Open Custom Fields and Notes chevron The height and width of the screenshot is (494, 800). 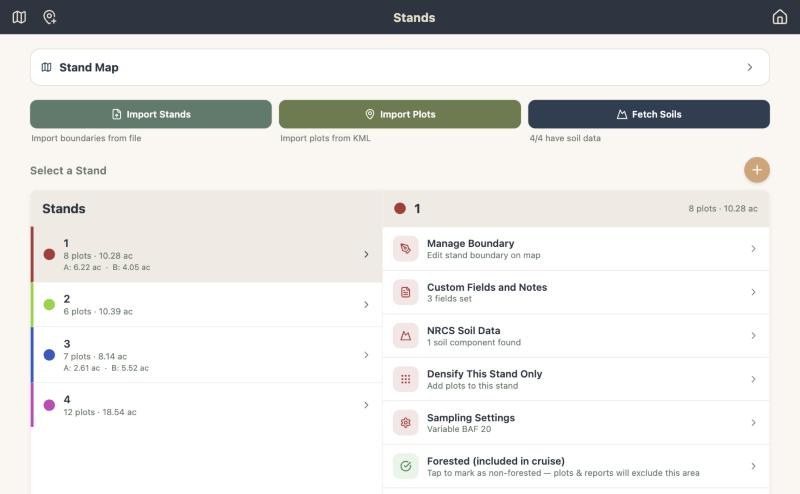click(754, 292)
